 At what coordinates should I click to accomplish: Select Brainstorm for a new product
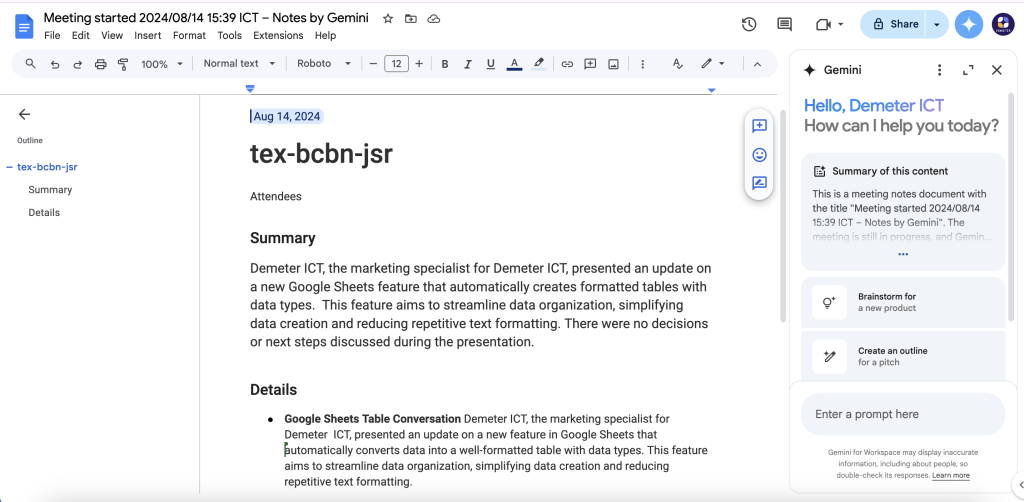coord(903,302)
